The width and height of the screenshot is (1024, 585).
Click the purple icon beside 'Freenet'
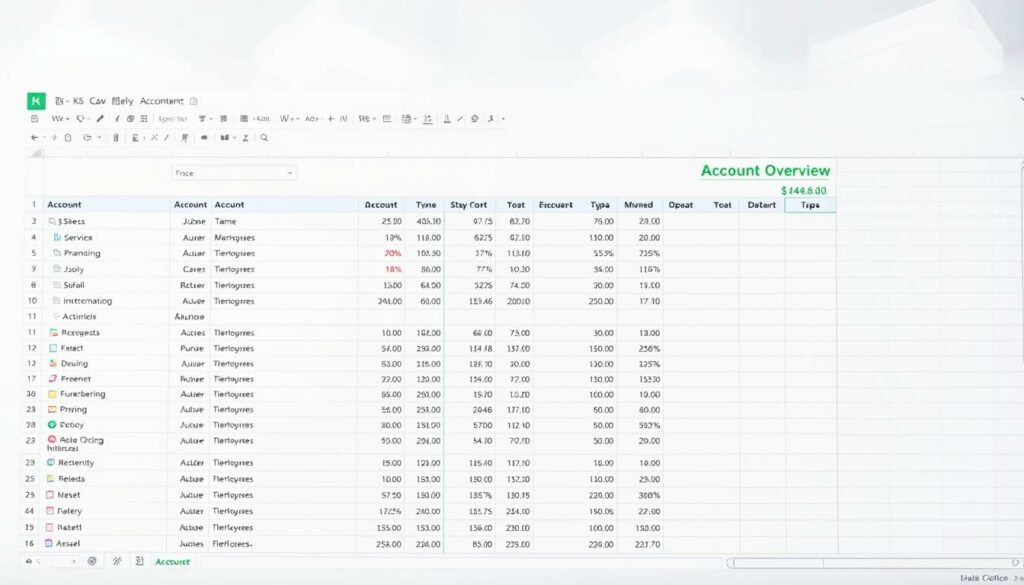[53, 379]
